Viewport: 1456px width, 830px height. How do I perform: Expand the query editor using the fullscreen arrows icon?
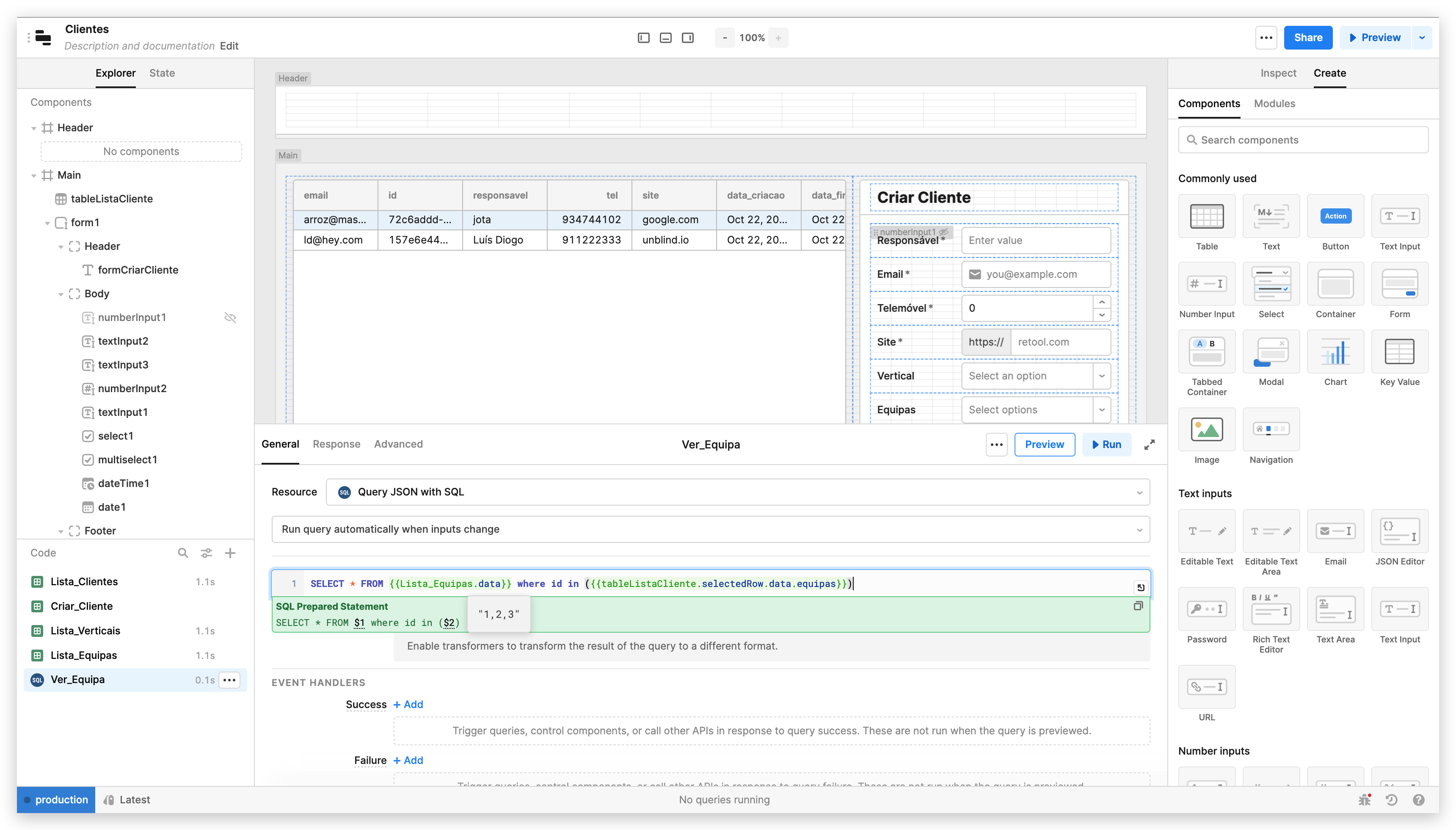pyautogui.click(x=1149, y=445)
